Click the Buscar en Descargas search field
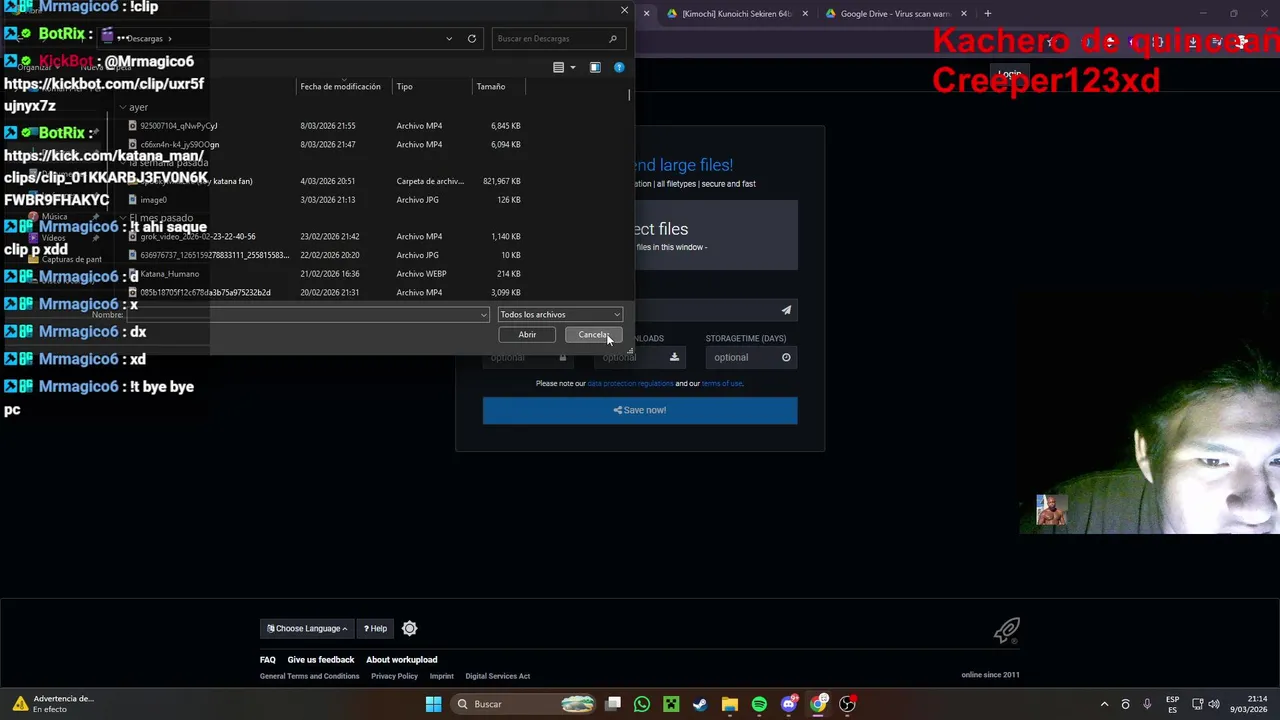 558,39
